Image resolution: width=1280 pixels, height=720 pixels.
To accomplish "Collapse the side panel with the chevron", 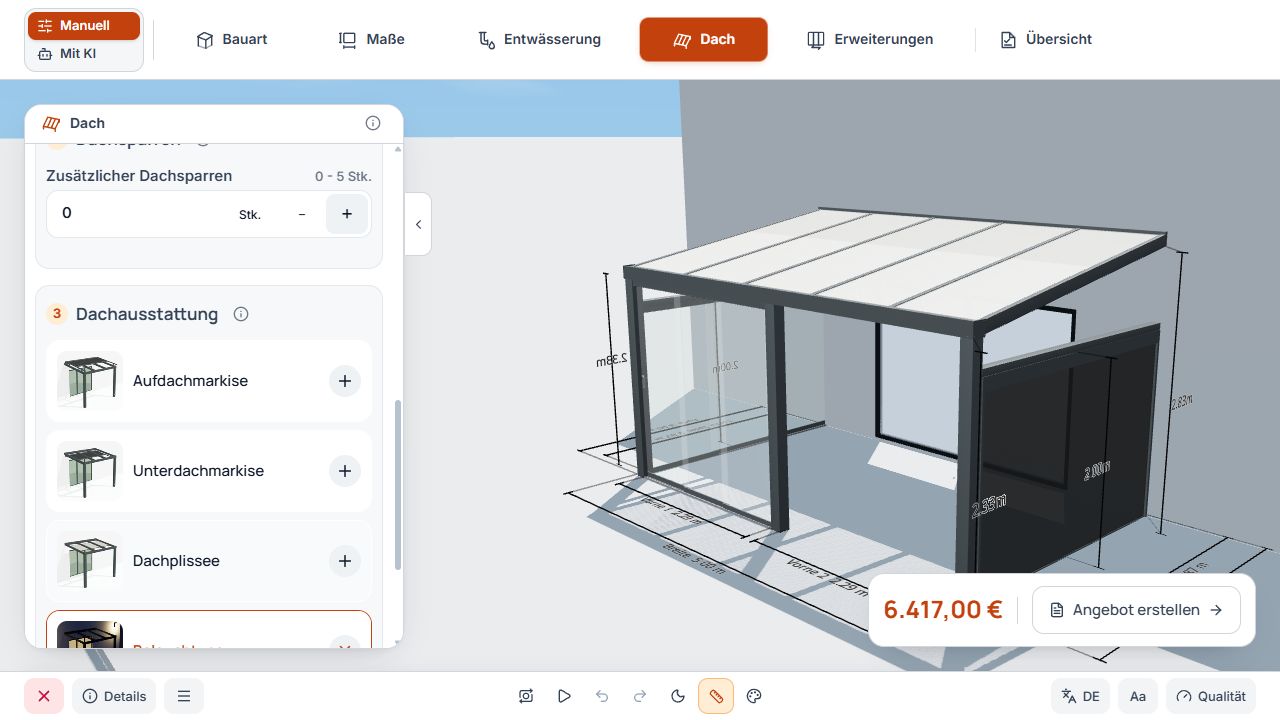I will coord(418,224).
